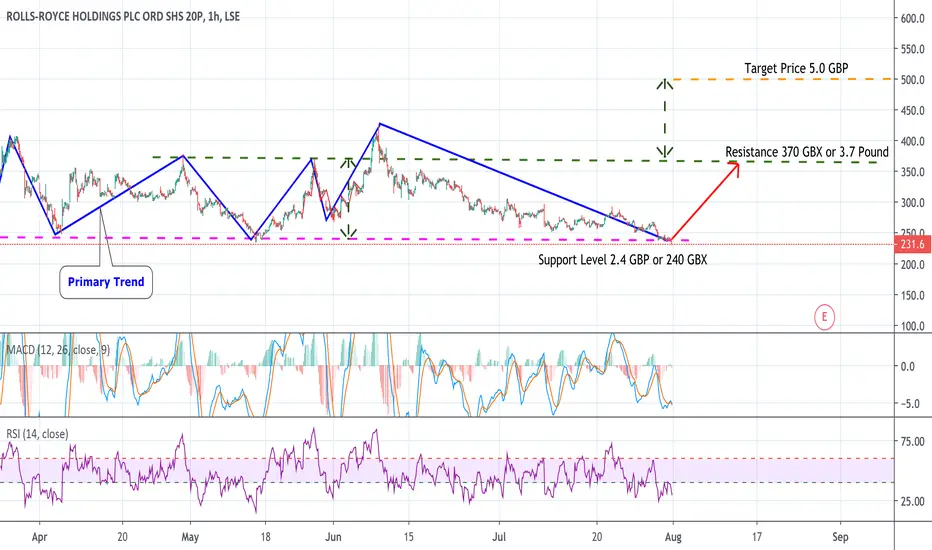Click the 100.0 price axis label
Image resolution: width=932 pixels, height=550 pixels.
point(912,326)
